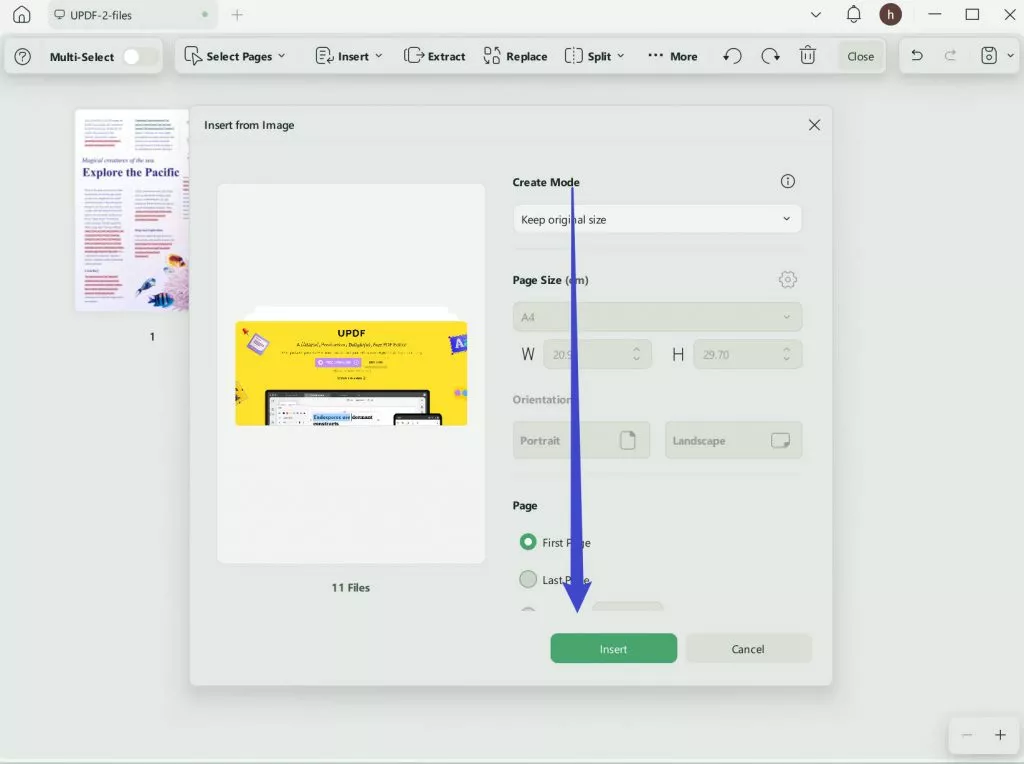Open the Keep original size dropdown
1024x764 pixels.
coord(656,219)
